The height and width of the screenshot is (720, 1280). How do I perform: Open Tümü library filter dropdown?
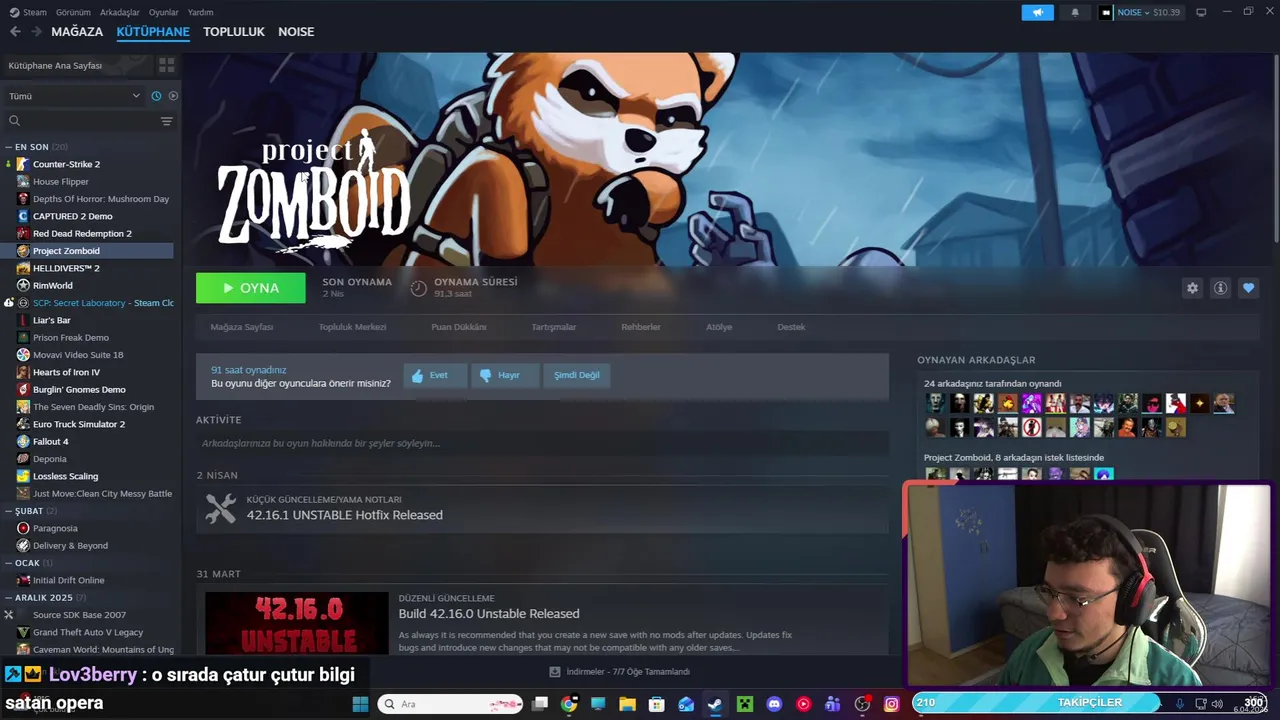click(75, 96)
